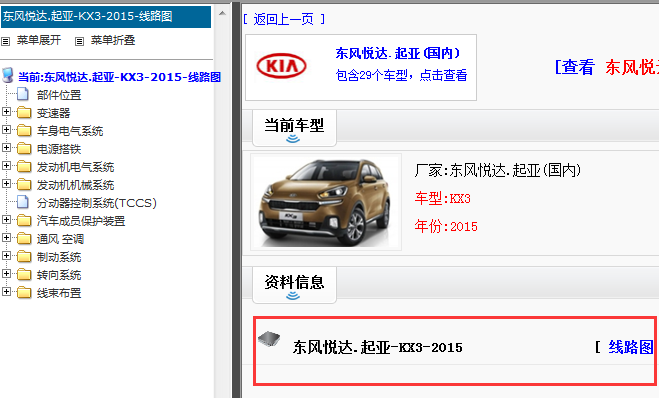Viewport: 659px width, 398px height.
Task: Click the folder icon for 电源搭铁
Action: 24,149
